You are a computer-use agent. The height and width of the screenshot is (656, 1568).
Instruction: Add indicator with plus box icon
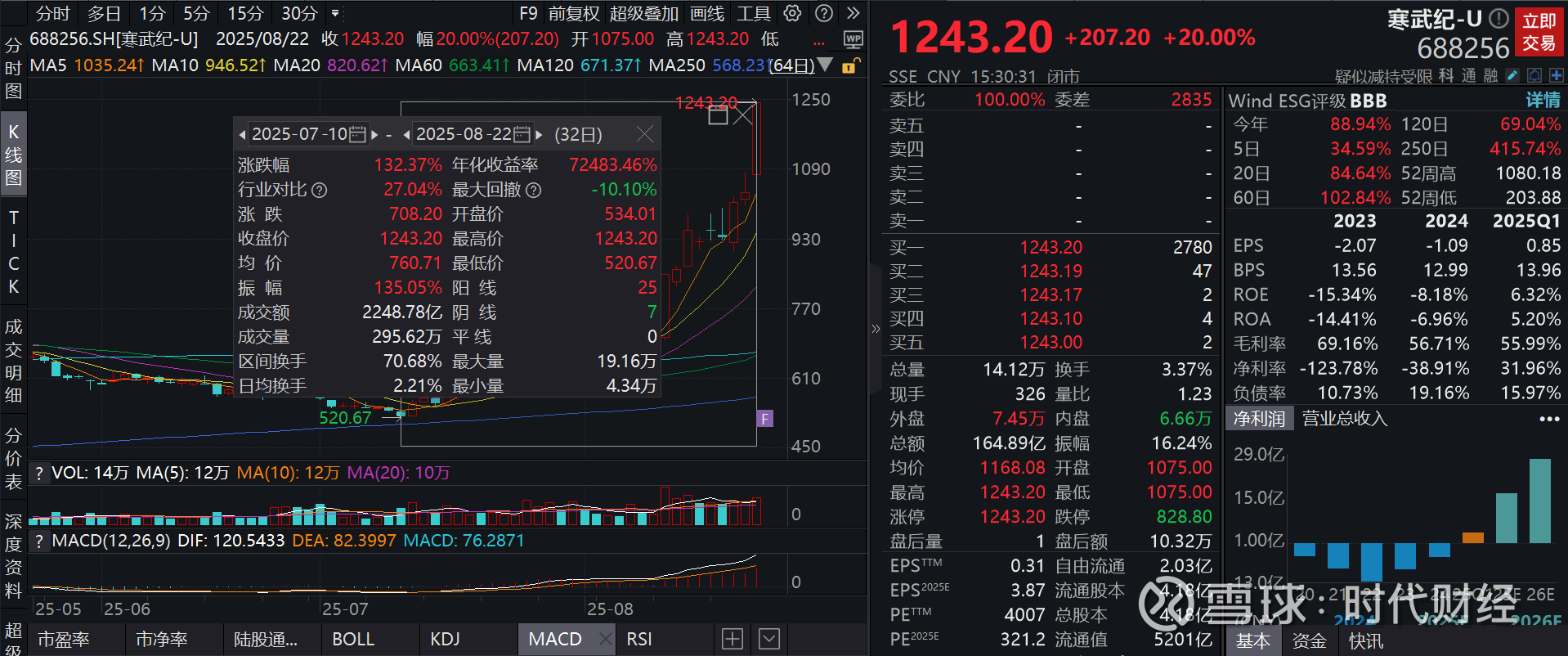732,639
